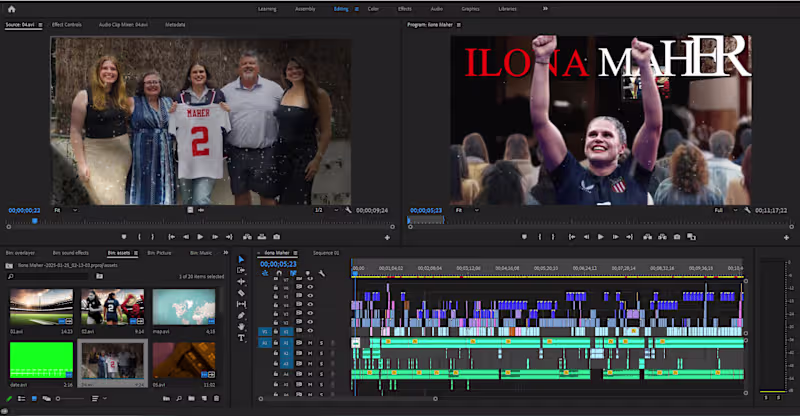Click Lift button in Program monitor

coord(647,237)
